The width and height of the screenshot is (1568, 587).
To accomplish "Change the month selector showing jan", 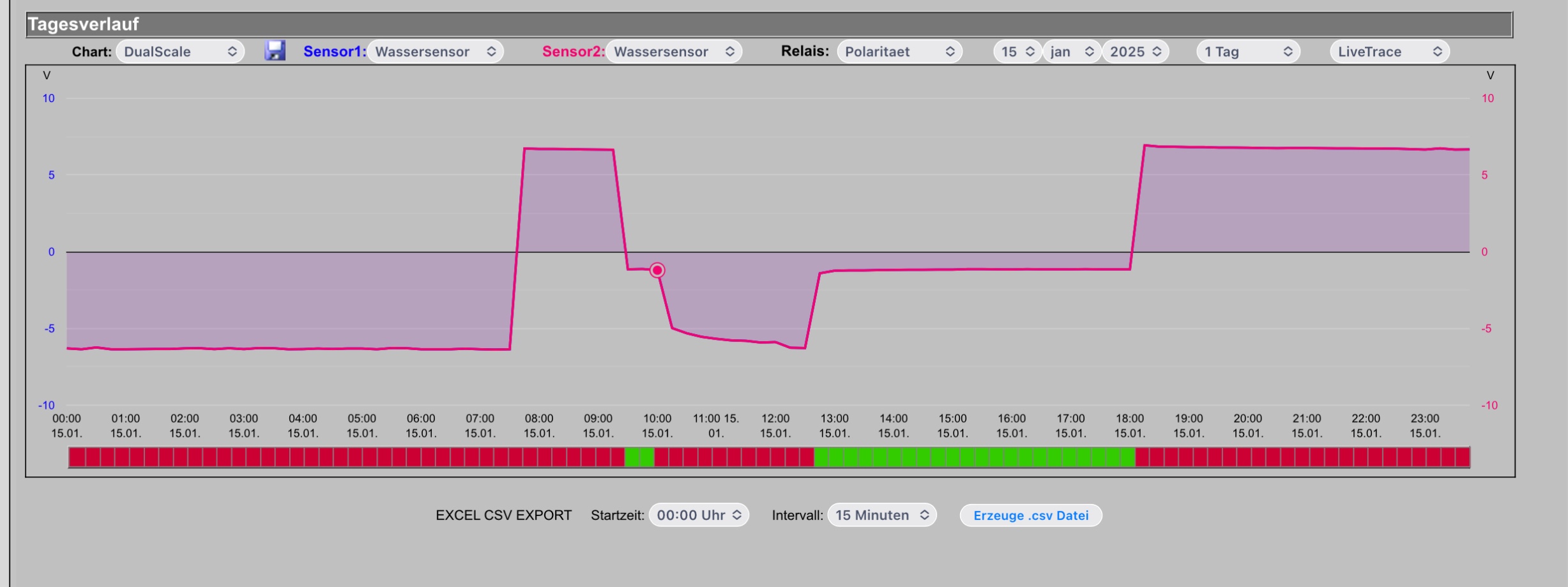I will coord(1072,52).
